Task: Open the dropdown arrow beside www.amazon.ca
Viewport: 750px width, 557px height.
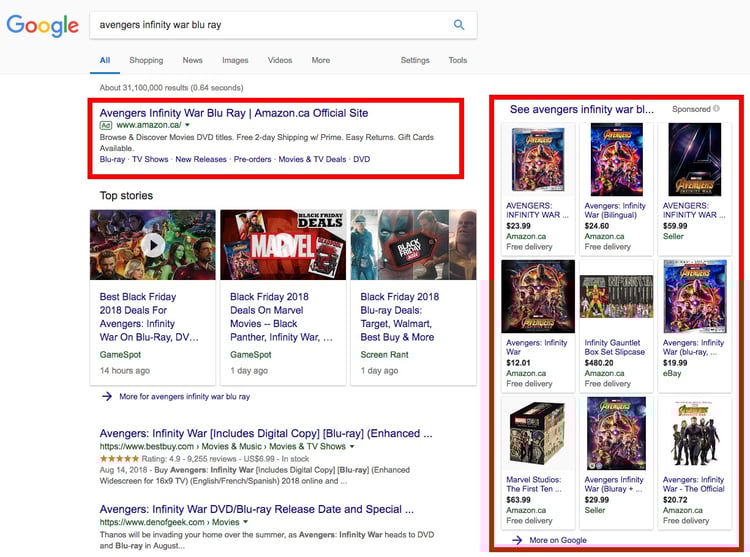Action: pos(187,126)
